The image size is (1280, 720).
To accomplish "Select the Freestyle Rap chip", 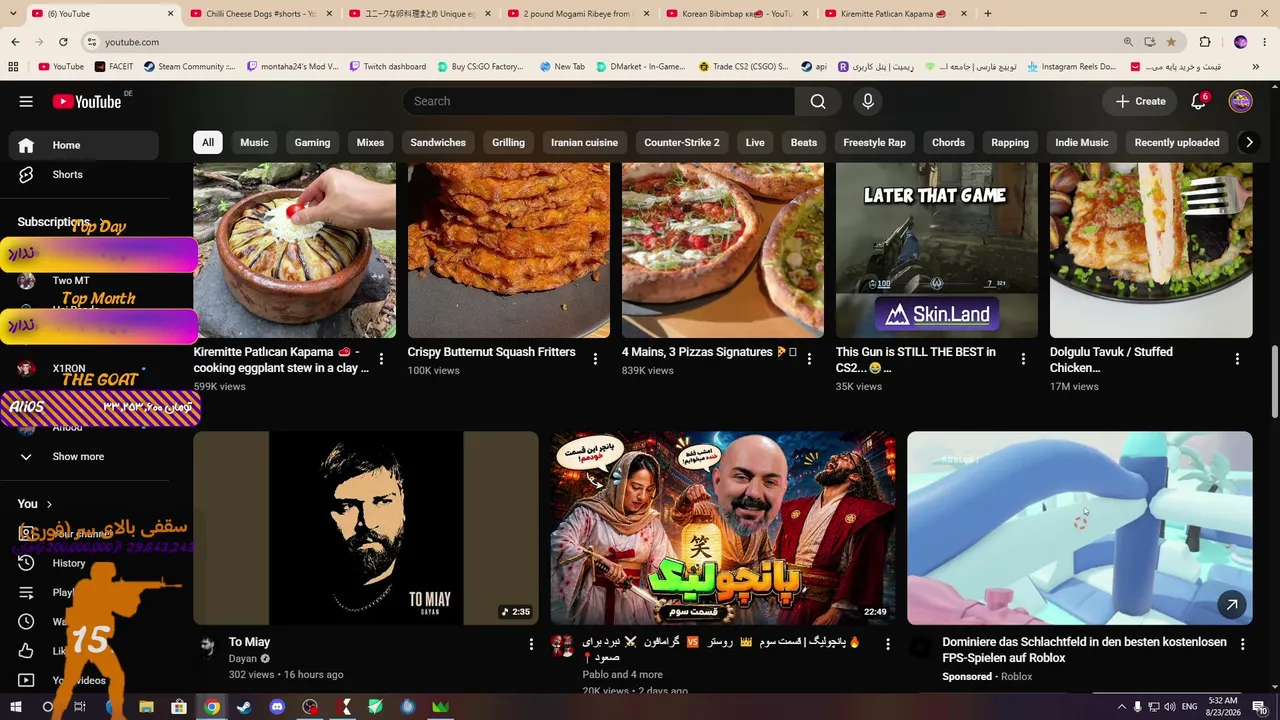I will (874, 142).
